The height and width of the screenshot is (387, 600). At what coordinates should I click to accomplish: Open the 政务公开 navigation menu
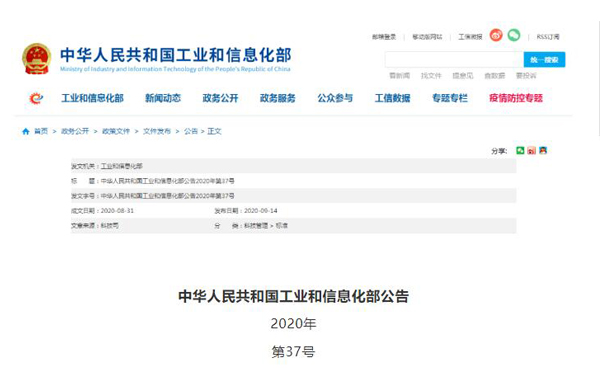click(220, 98)
